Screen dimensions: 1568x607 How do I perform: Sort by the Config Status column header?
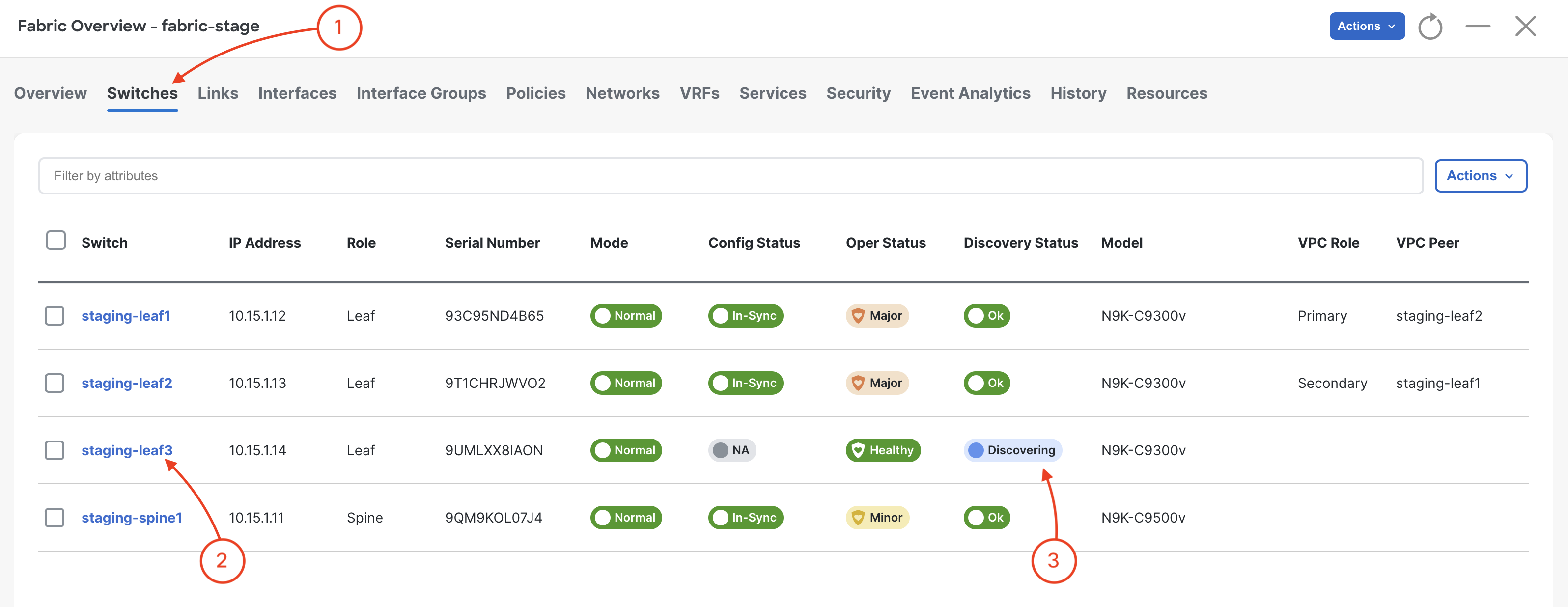pos(754,243)
